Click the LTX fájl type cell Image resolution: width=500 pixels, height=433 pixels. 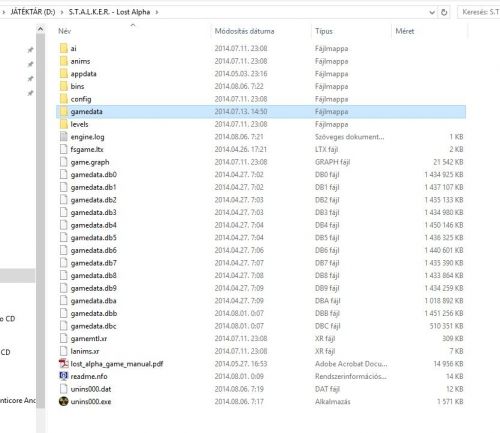327,149
